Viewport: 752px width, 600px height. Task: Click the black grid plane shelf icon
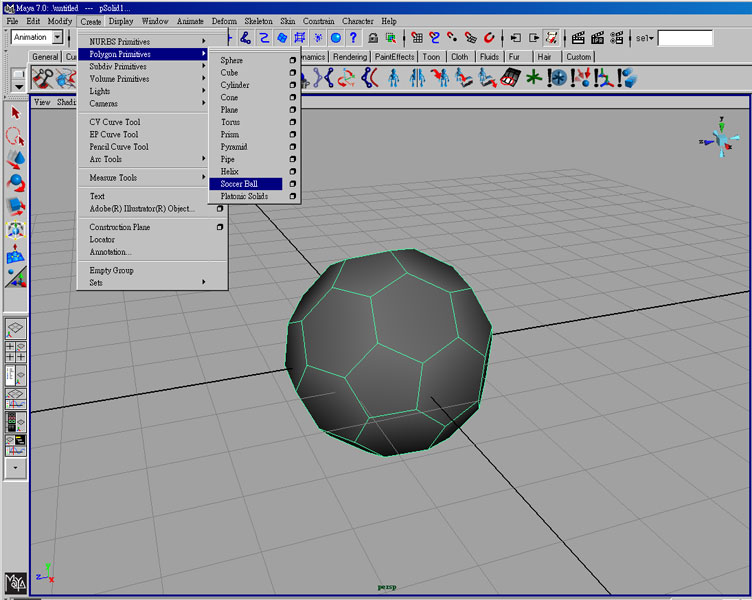[x=510, y=78]
